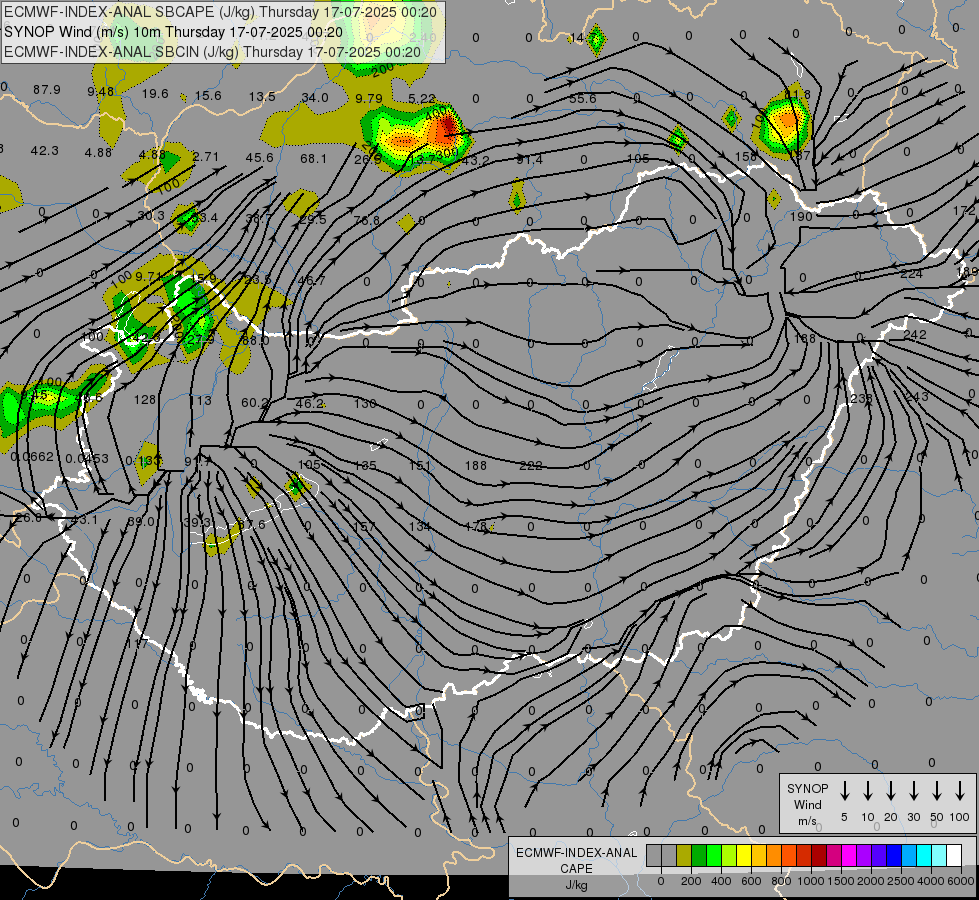Click the 91.4 value on the map

(x=529, y=160)
